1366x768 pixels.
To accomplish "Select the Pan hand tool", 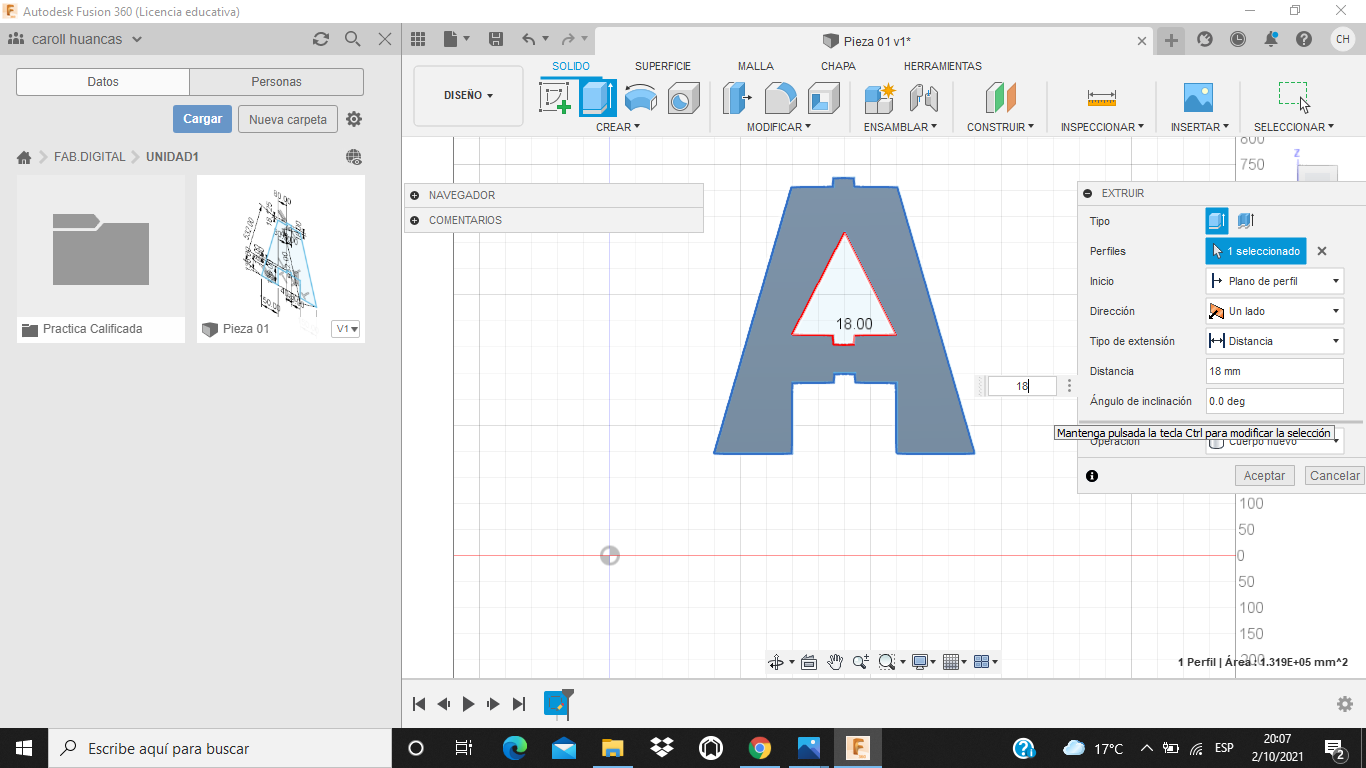I will point(834,662).
